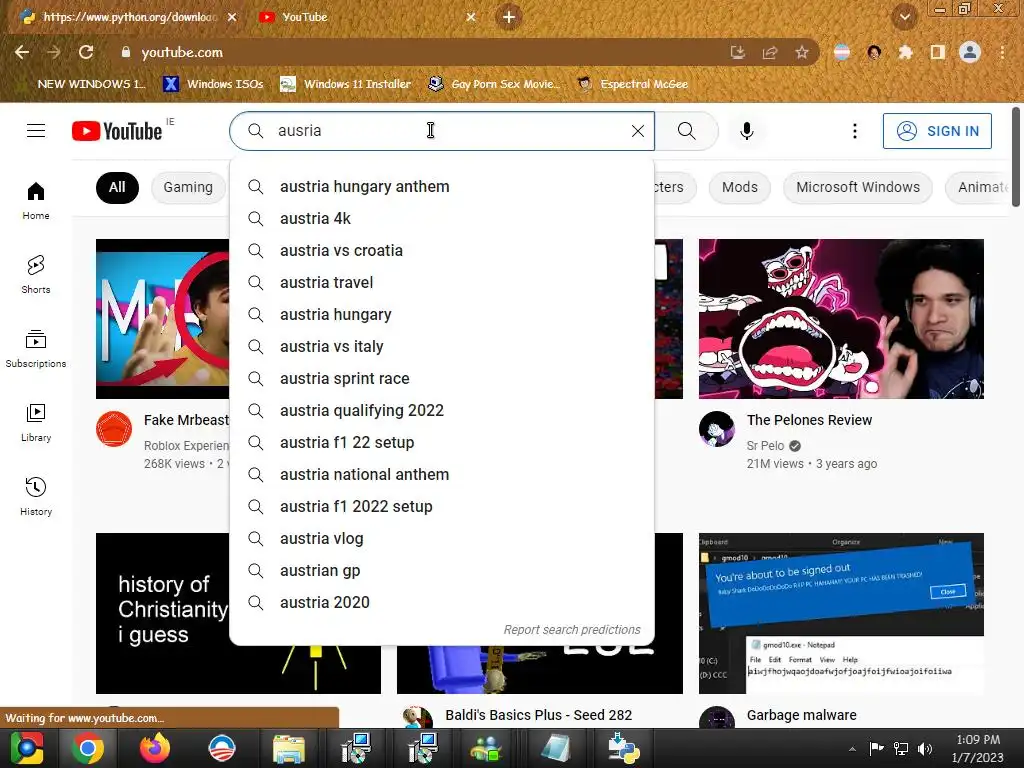Image resolution: width=1024 pixels, height=768 pixels.
Task: Choose suggestion austria vs croatia
Action: point(442,251)
